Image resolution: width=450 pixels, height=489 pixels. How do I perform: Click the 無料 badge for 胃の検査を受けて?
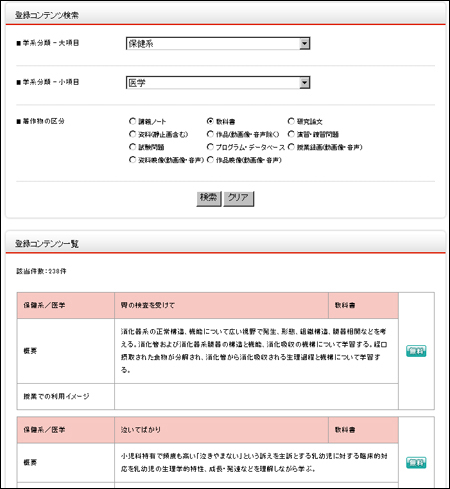click(416, 351)
